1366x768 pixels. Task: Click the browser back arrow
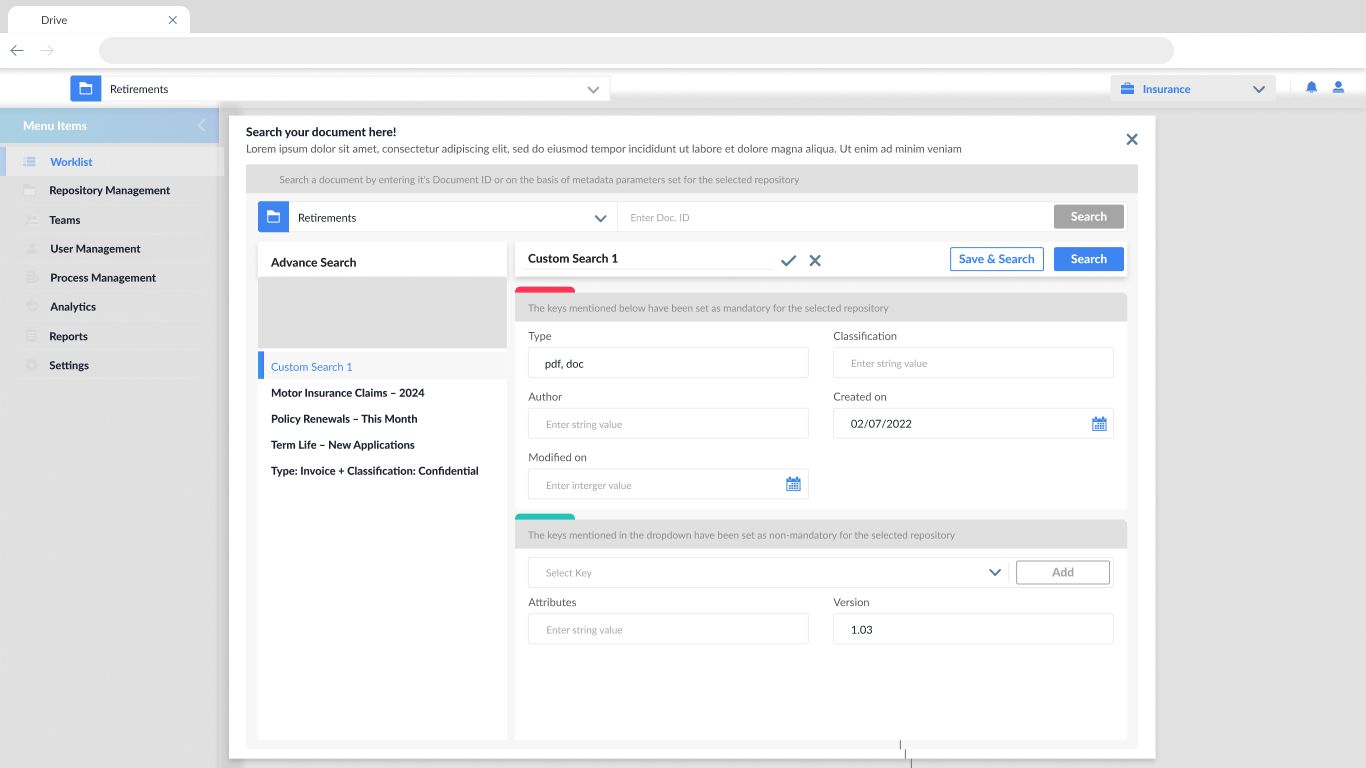point(17,51)
